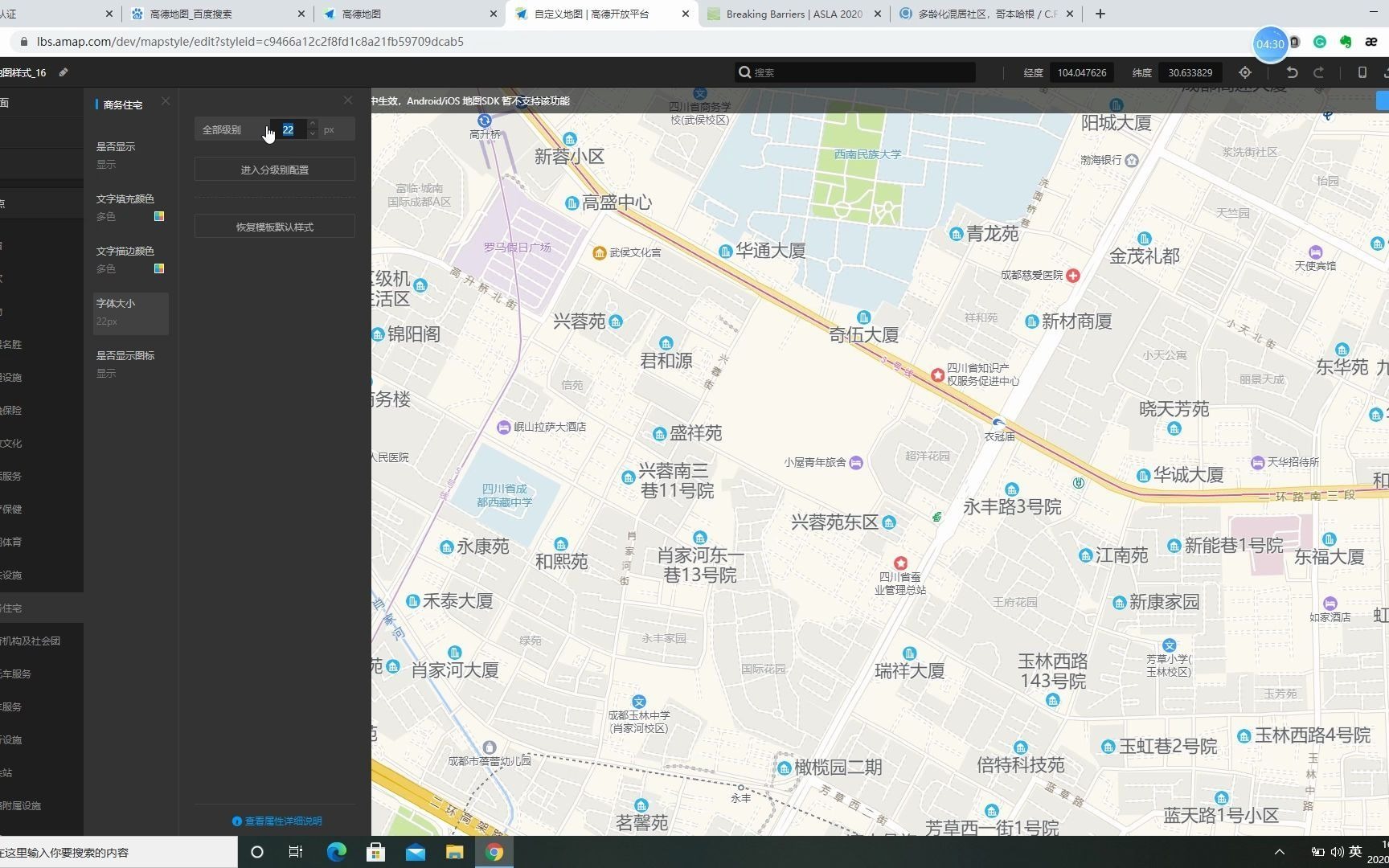1389x868 pixels.
Task: Click 恢复模板默认样式 reset button
Action: 275,227
